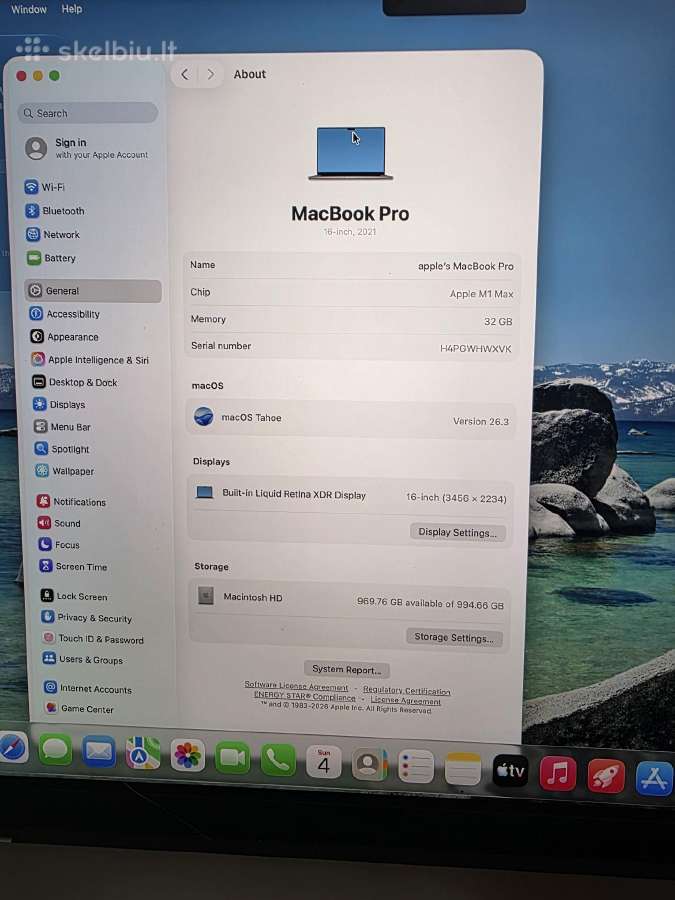Open Game Center settings in the sidebar
The image size is (675, 900).
pyautogui.click(x=80, y=708)
